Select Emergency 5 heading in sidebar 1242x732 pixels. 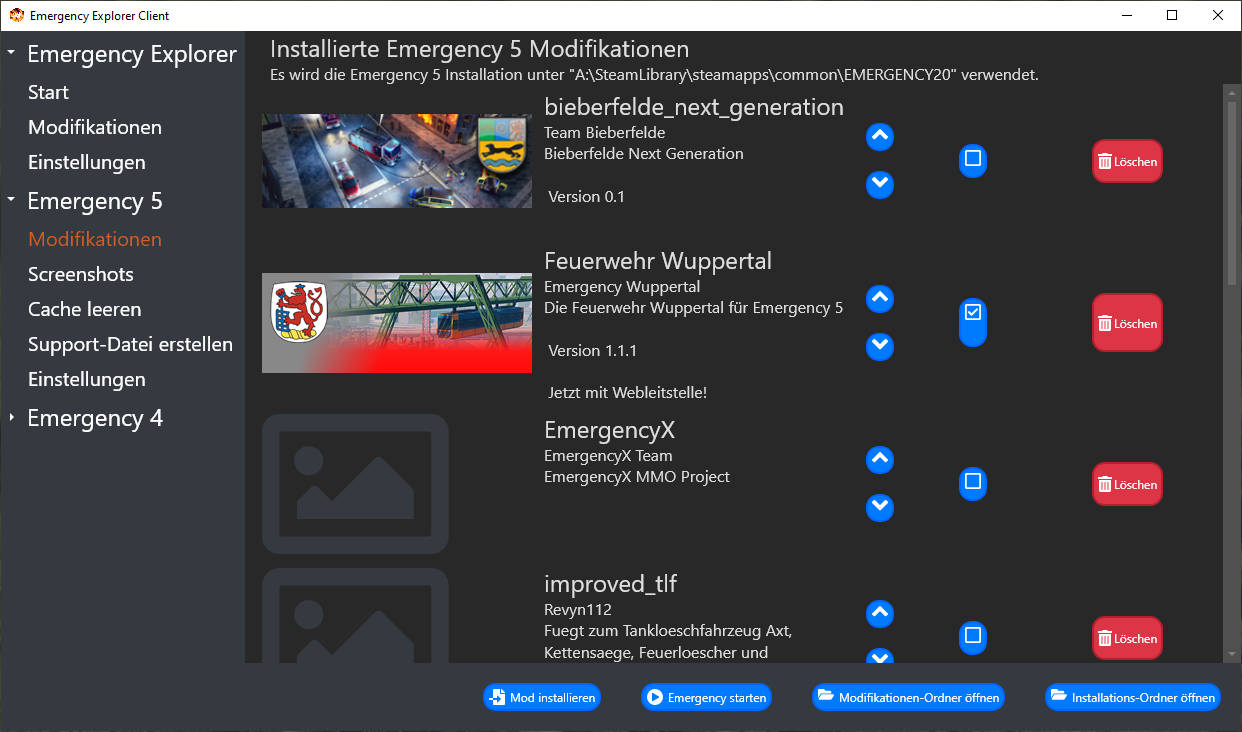tap(95, 201)
